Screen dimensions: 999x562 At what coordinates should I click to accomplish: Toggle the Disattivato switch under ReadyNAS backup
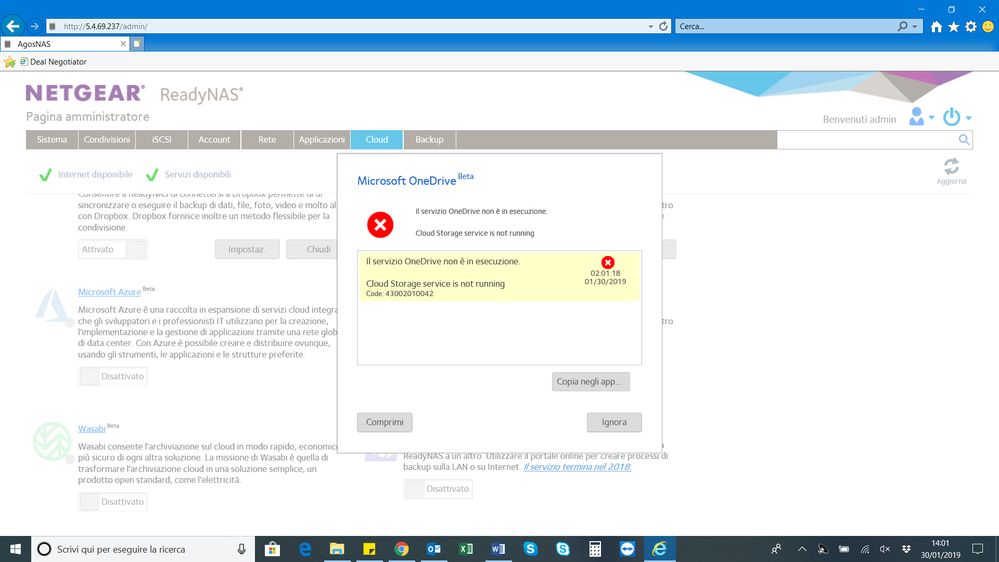coord(438,489)
